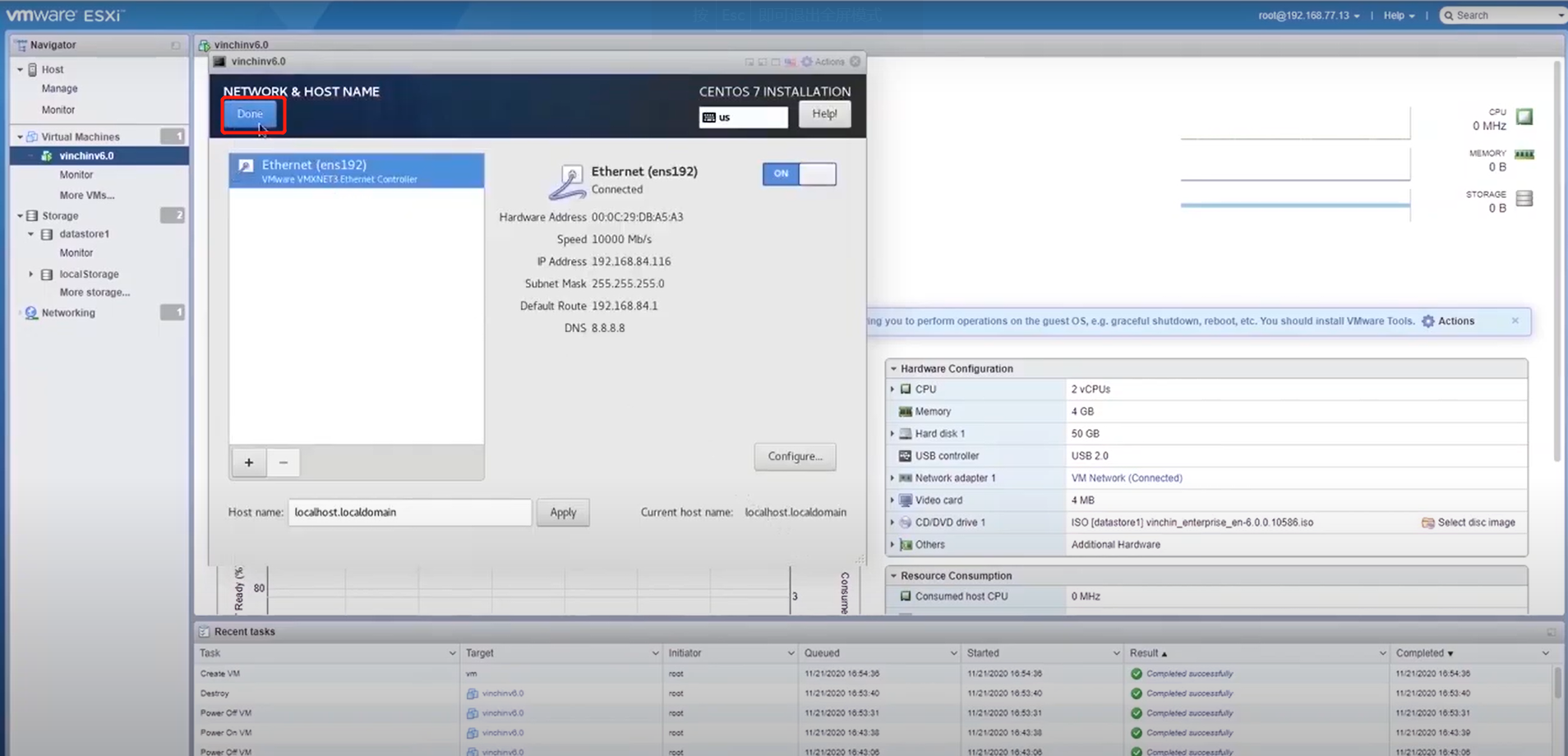
Task: Click the Virtual Machines icon
Action: pyautogui.click(x=32, y=137)
